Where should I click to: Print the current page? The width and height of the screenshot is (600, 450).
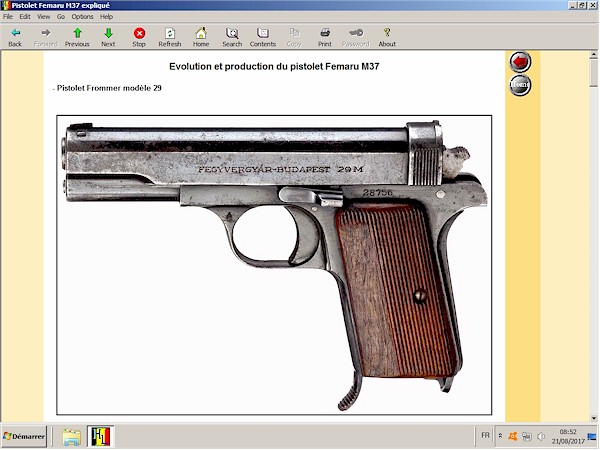(x=325, y=37)
